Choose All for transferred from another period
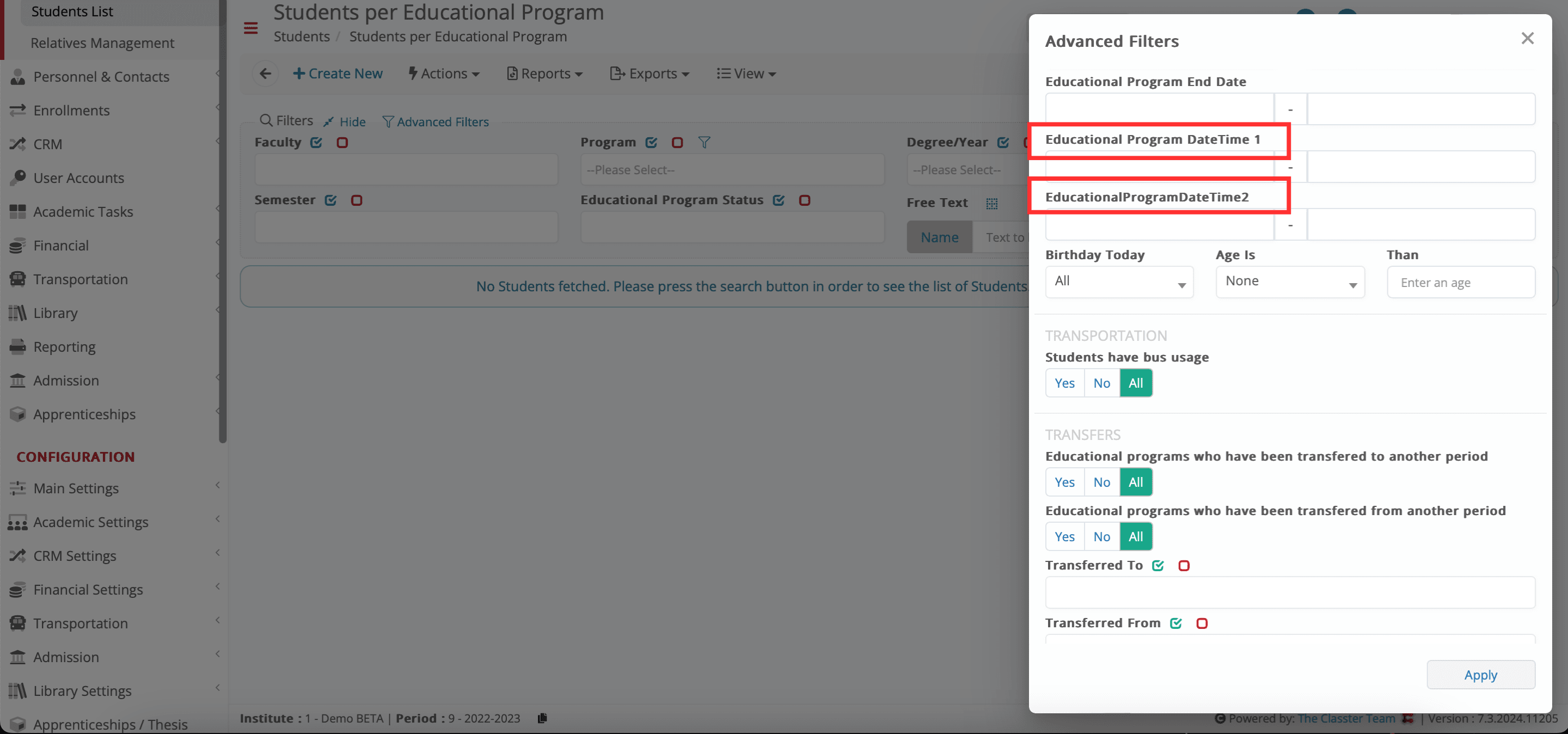The height and width of the screenshot is (734, 1568). (x=1136, y=536)
